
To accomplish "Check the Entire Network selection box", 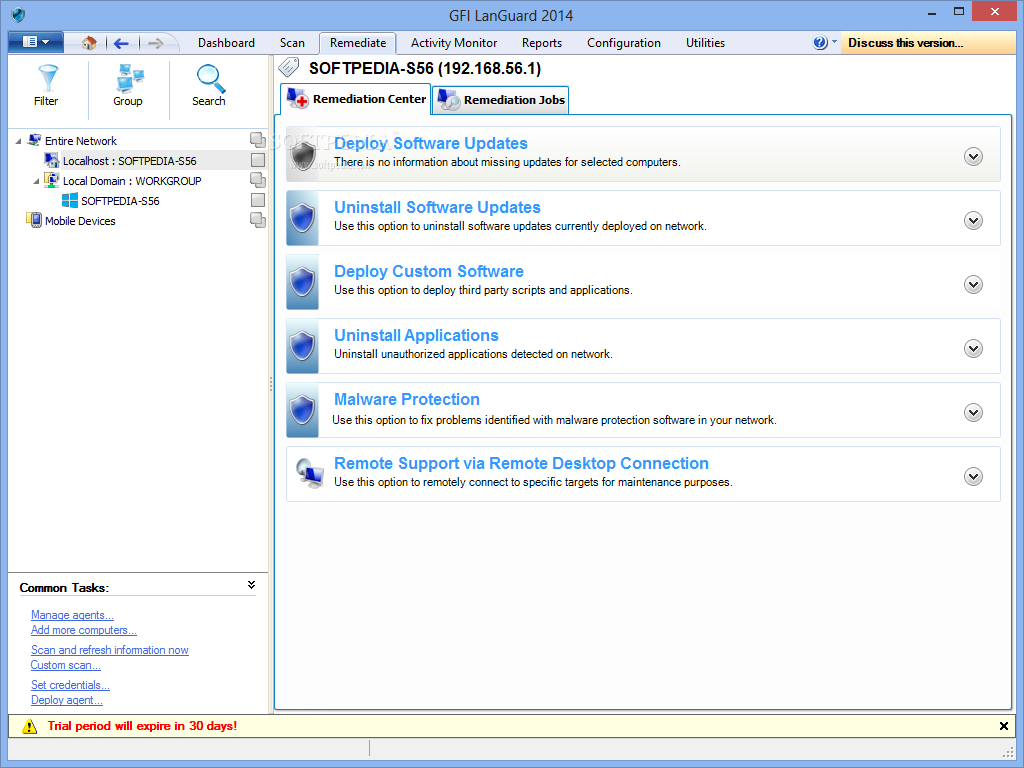I will [x=258, y=140].
